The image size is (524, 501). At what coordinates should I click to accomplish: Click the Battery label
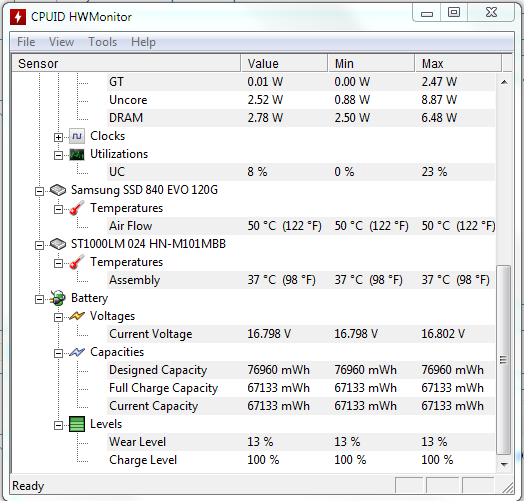89,298
